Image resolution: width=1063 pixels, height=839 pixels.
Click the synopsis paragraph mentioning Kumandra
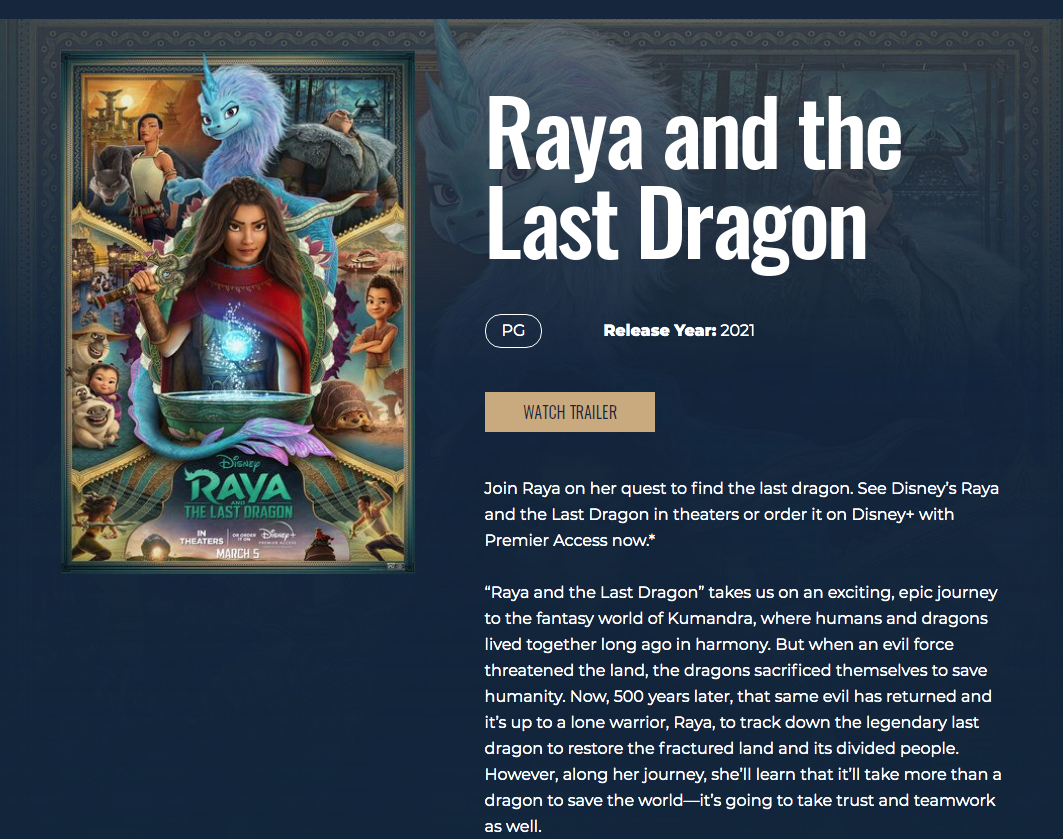click(742, 709)
